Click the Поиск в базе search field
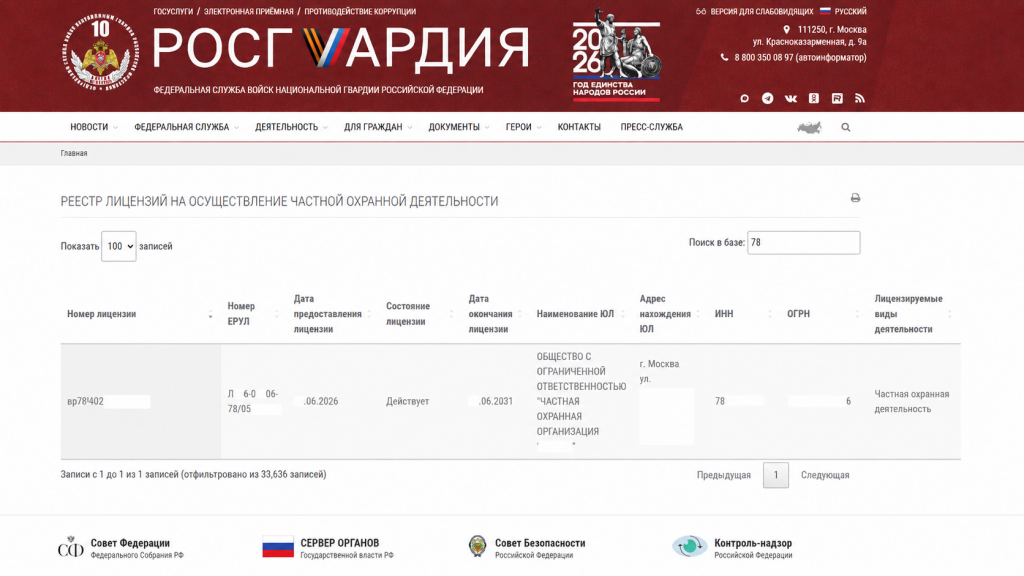 click(803, 242)
